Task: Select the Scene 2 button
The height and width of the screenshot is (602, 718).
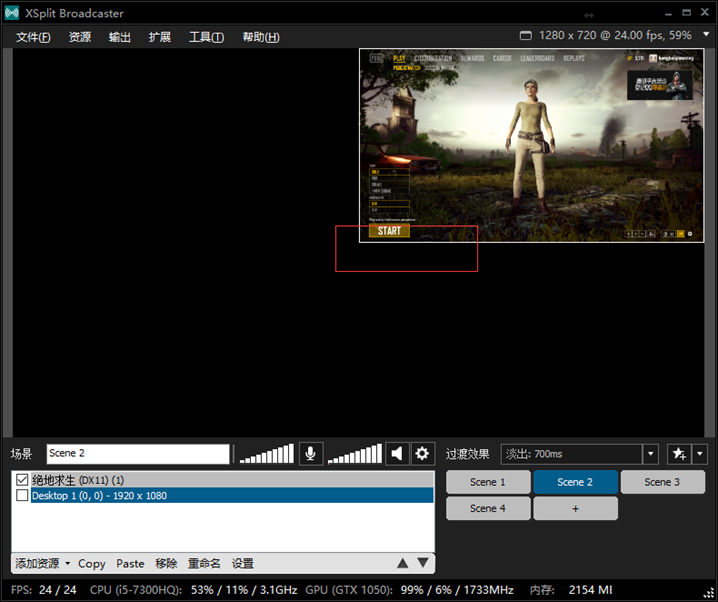Action: 575,482
